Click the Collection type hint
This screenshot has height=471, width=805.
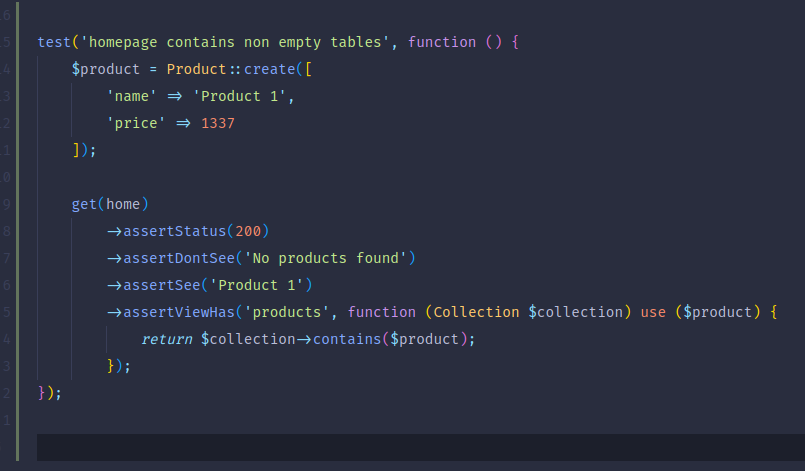476,312
